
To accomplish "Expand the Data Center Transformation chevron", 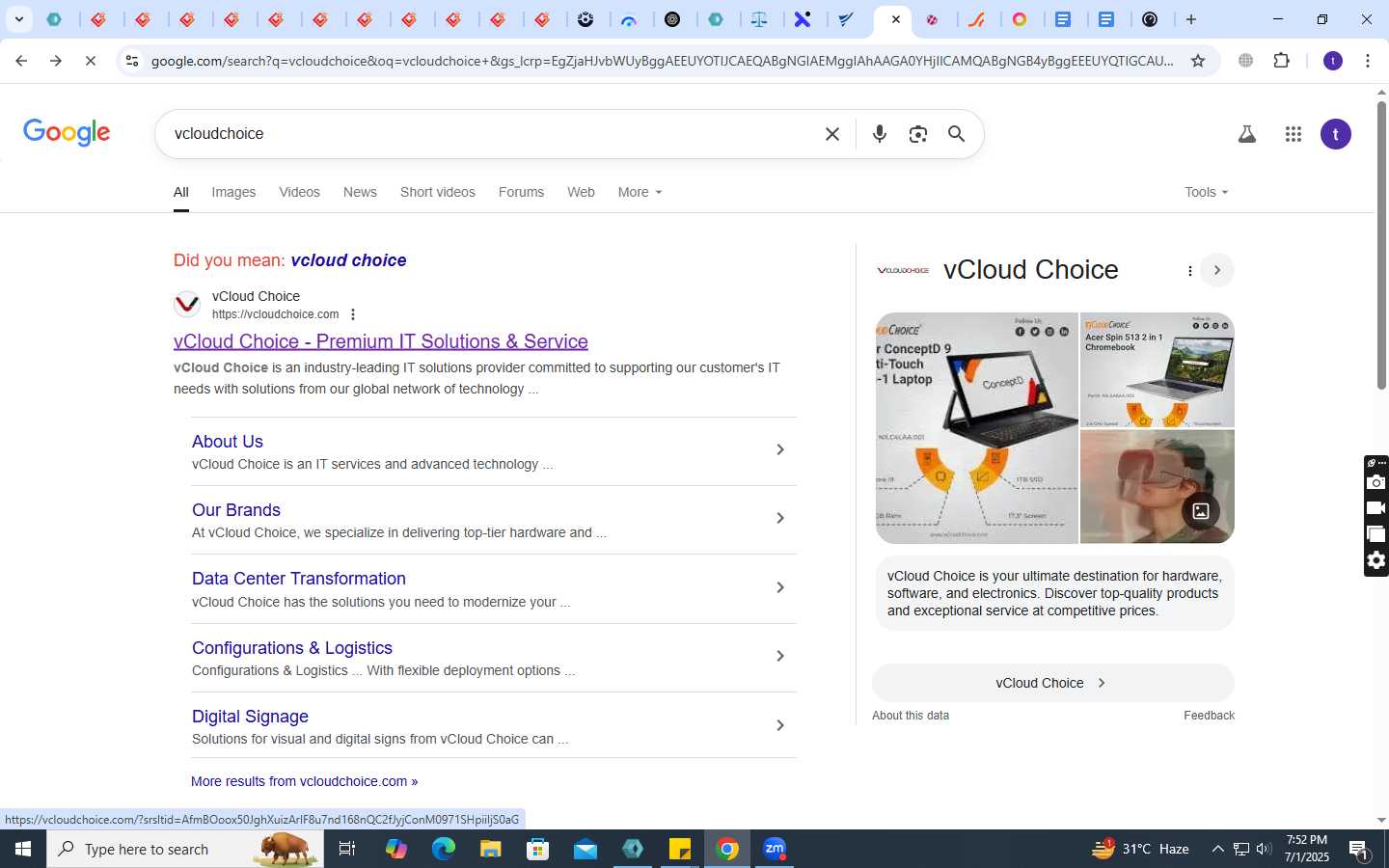I will [780, 587].
